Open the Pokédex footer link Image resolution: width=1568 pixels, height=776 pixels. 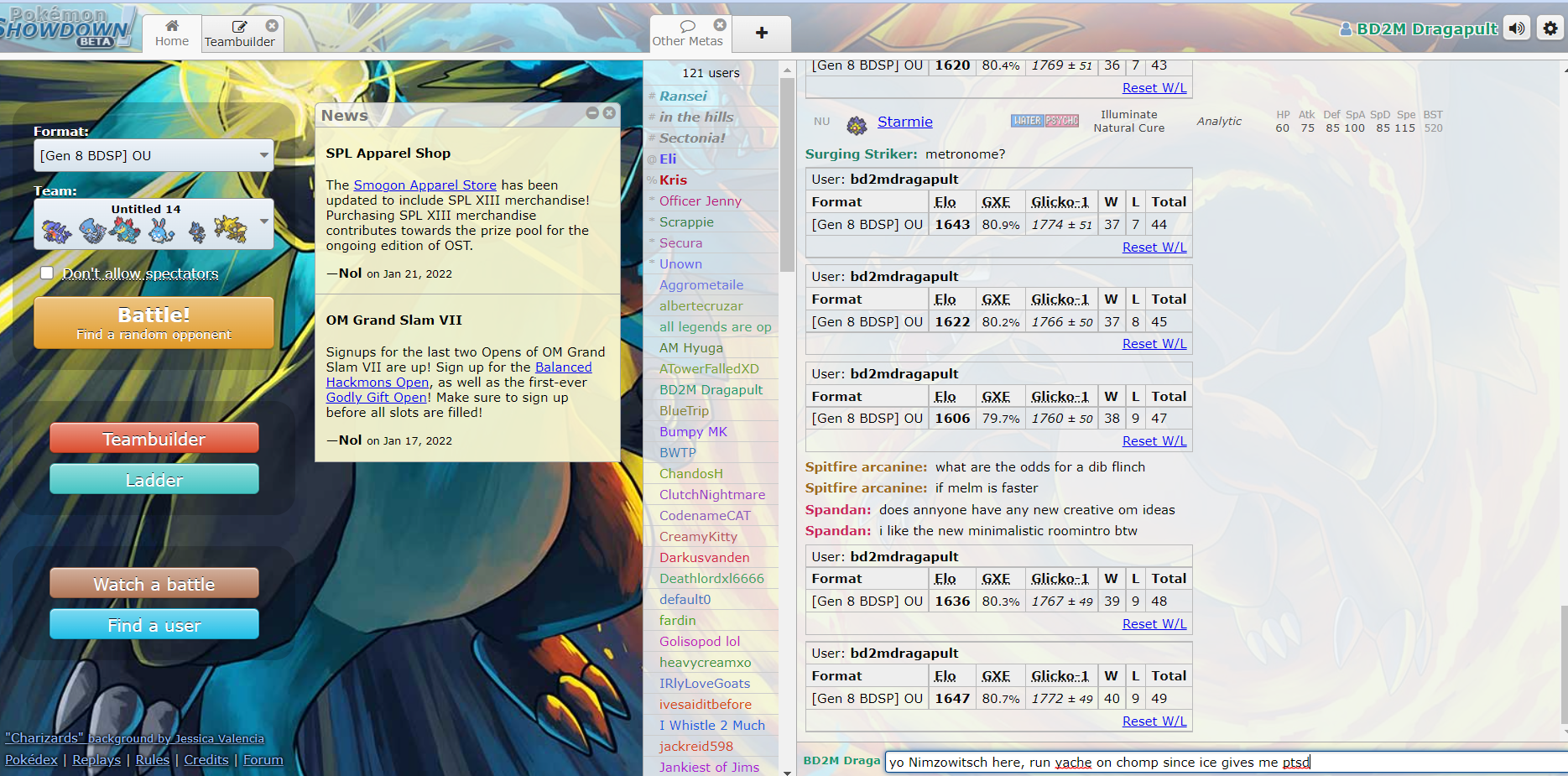(x=31, y=759)
